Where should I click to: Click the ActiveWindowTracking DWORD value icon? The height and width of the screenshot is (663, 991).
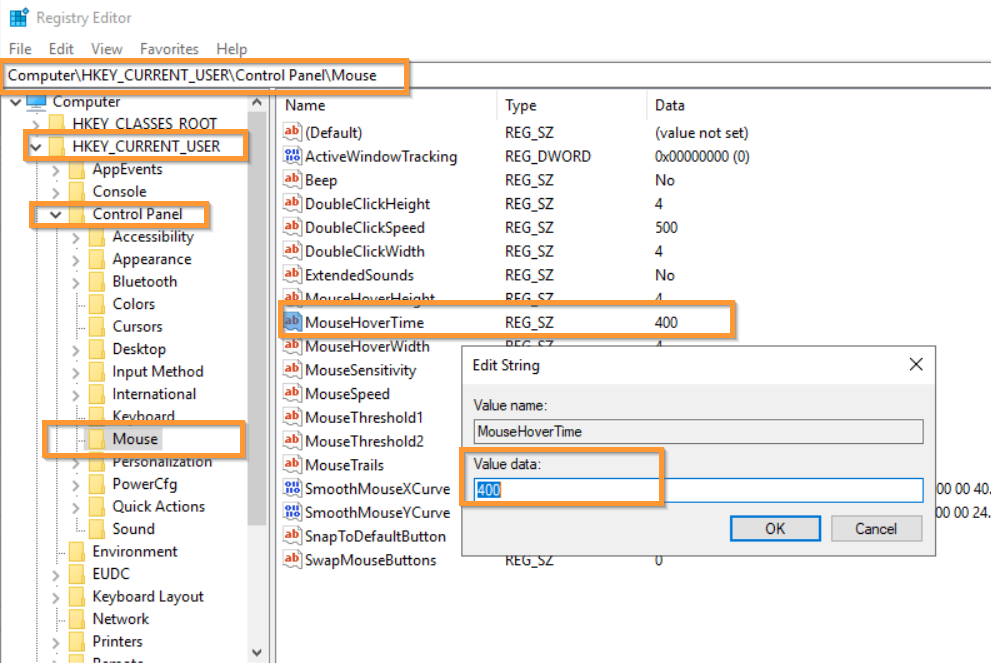point(293,156)
